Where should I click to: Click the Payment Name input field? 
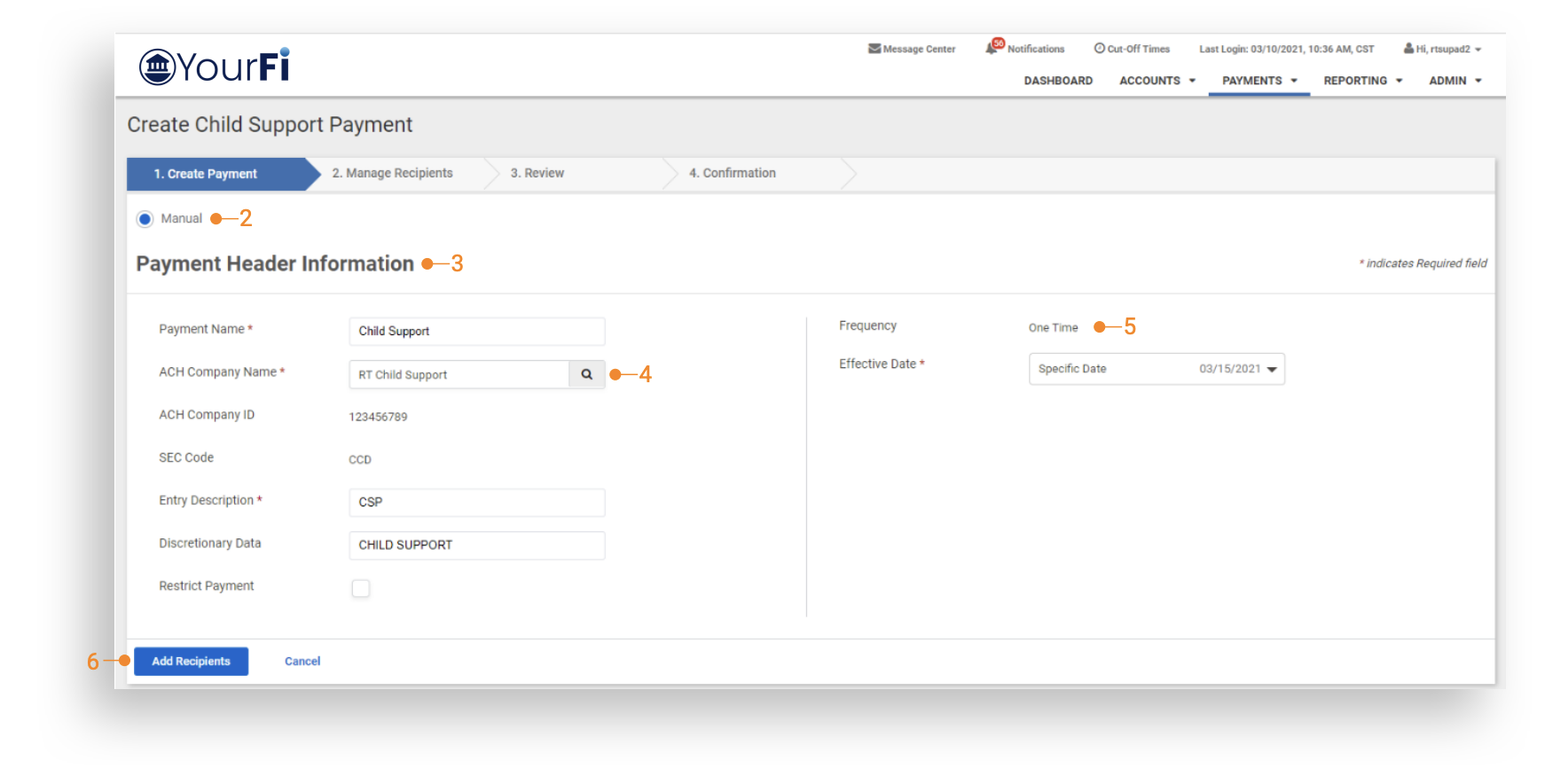[x=476, y=332]
